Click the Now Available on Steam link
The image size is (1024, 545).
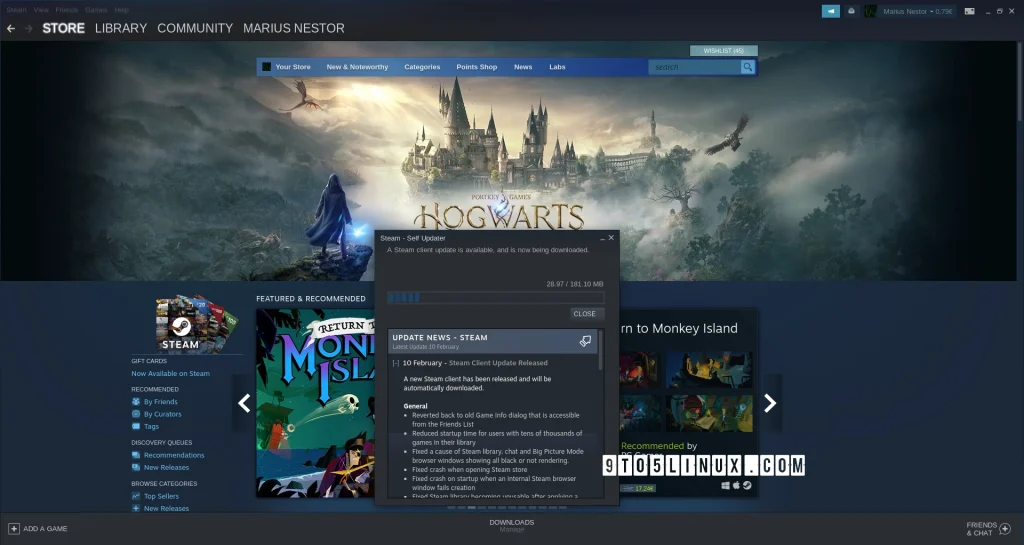[170, 373]
